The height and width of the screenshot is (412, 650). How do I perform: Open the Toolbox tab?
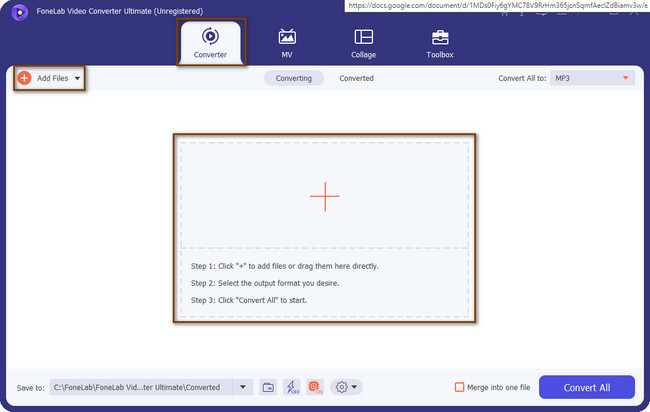pos(440,42)
